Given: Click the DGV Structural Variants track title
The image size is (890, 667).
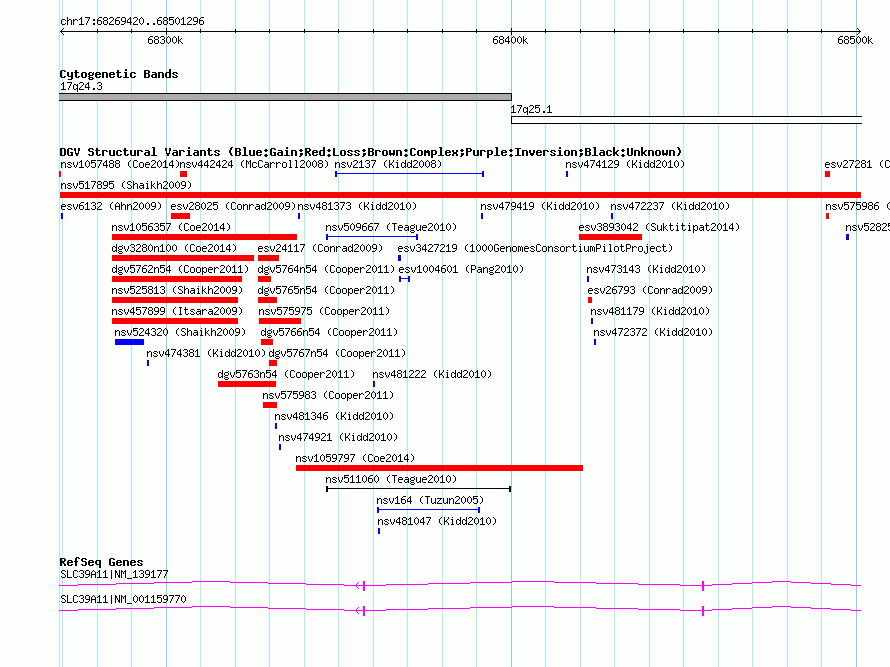Looking at the screenshot, I should pos(371,152).
